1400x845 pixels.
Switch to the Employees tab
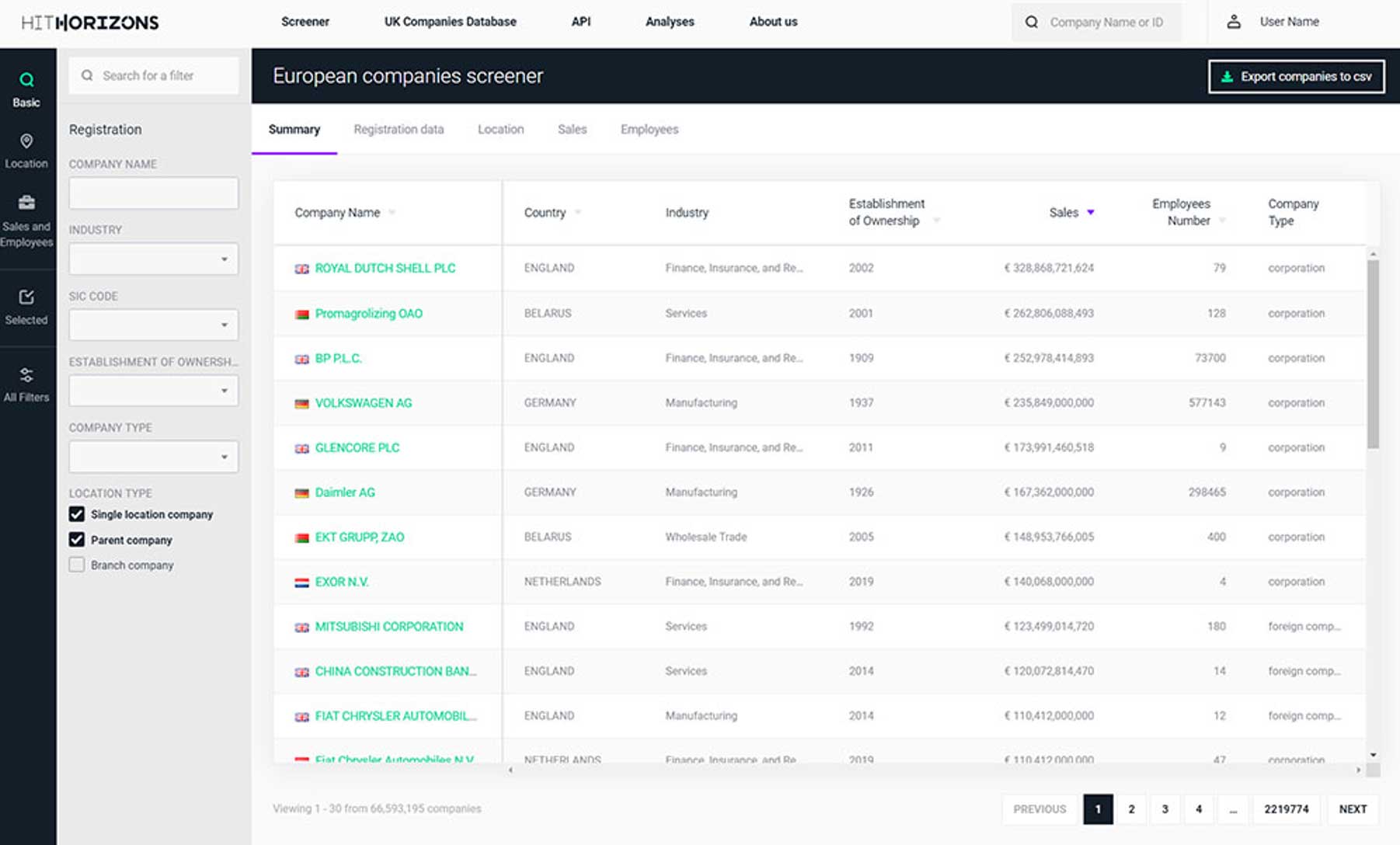[x=650, y=129]
